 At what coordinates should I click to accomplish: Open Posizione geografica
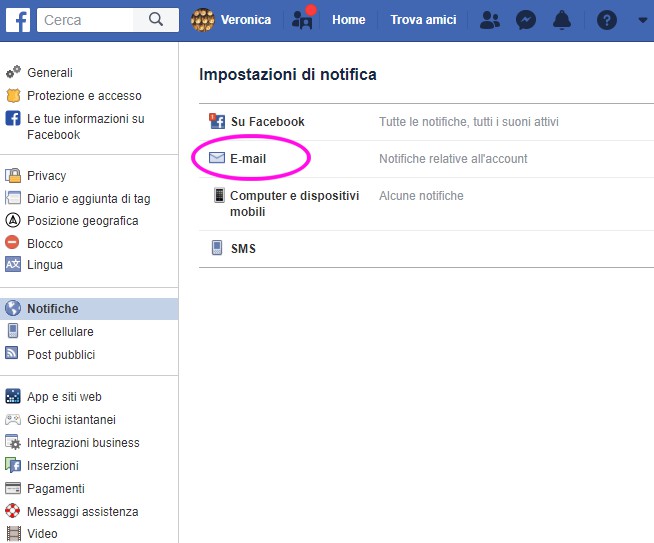[x=83, y=221]
